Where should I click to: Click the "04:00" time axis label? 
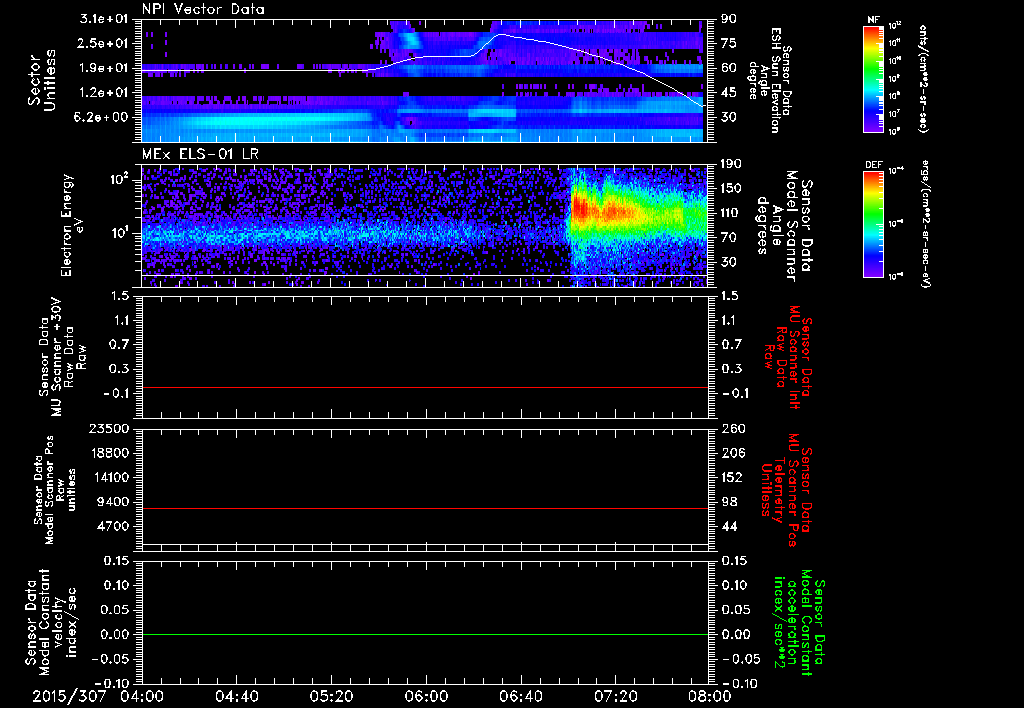tap(142, 696)
